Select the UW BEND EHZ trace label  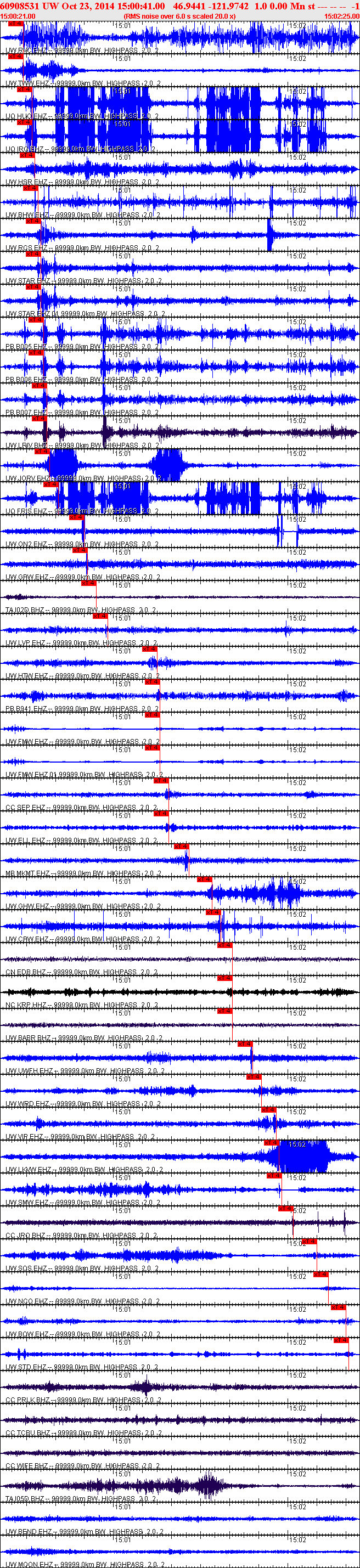point(85,1531)
